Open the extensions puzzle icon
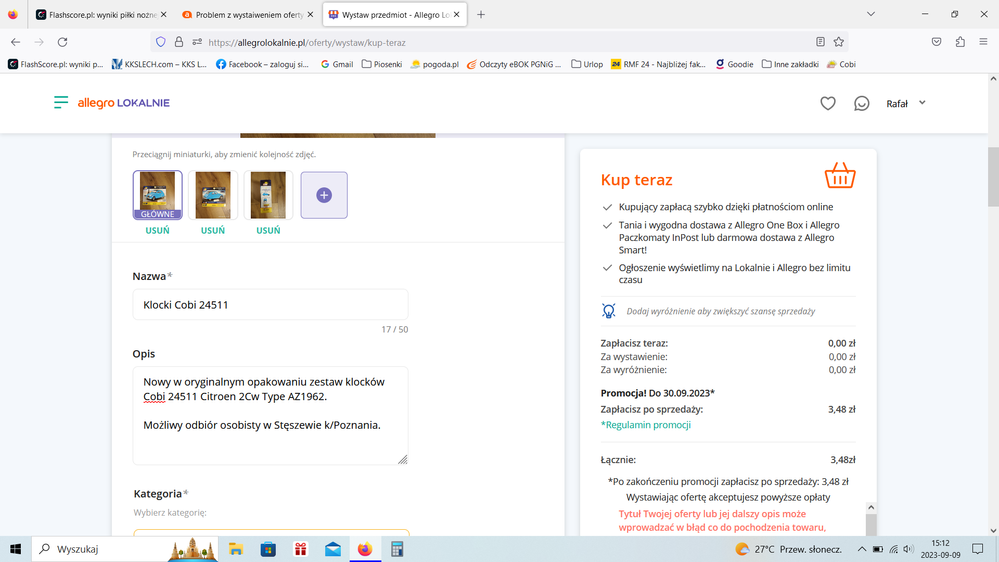This screenshot has width=999, height=562. [x=960, y=42]
